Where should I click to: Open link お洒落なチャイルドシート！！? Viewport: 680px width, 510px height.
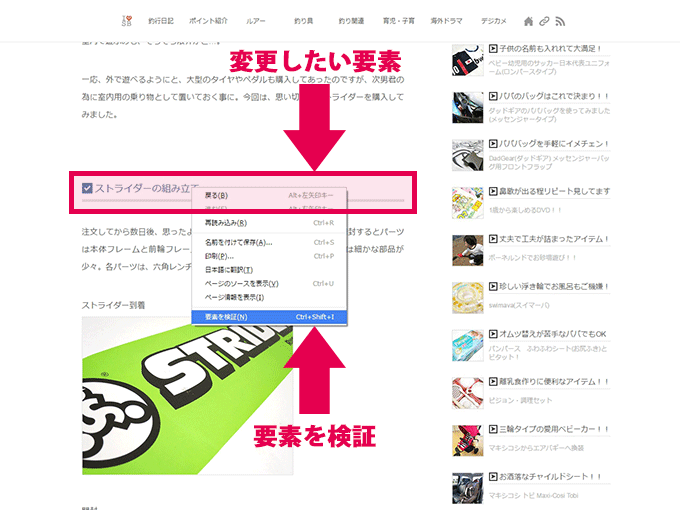(550, 477)
